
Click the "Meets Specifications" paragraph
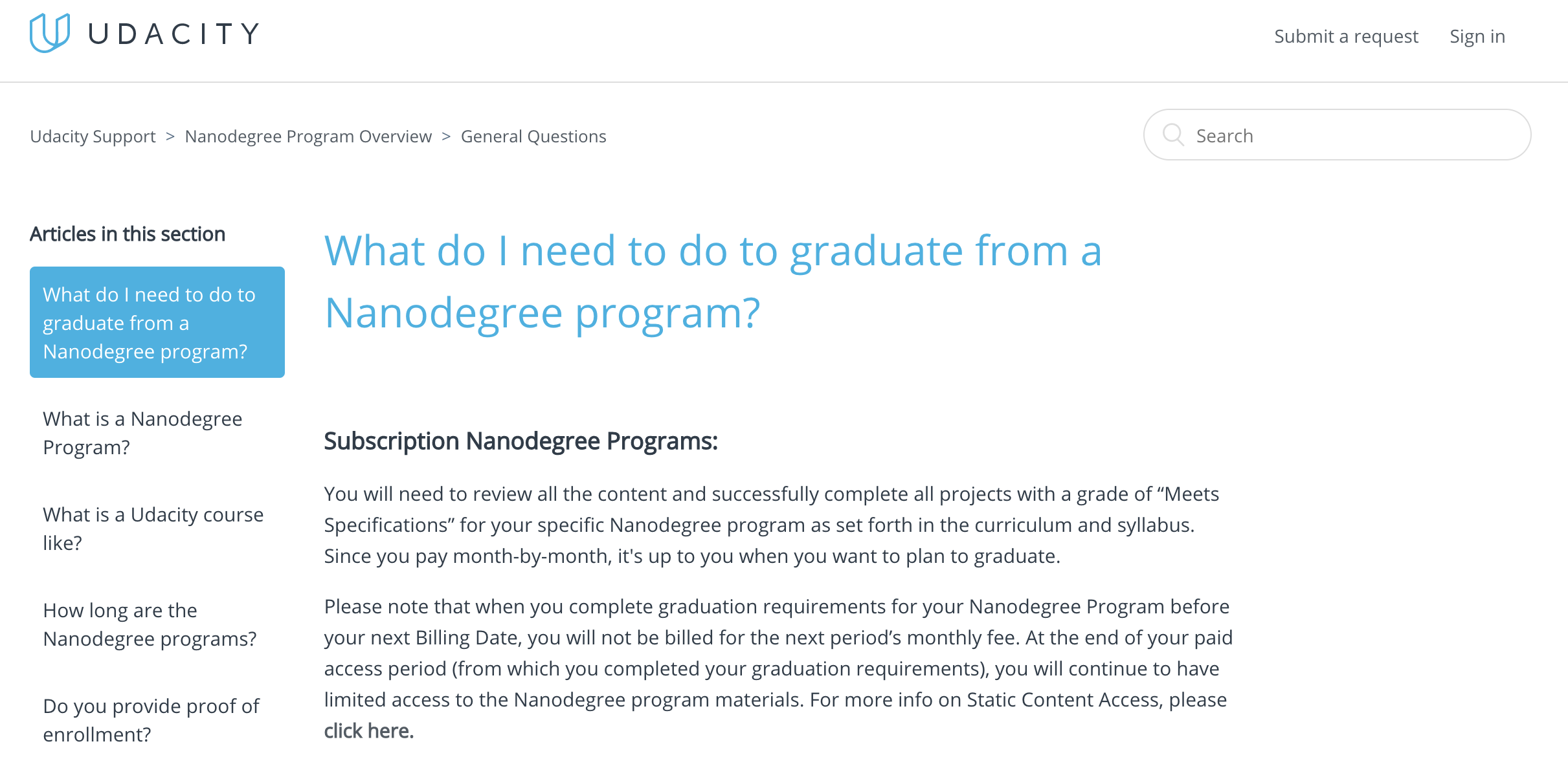click(x=770, y=525)
